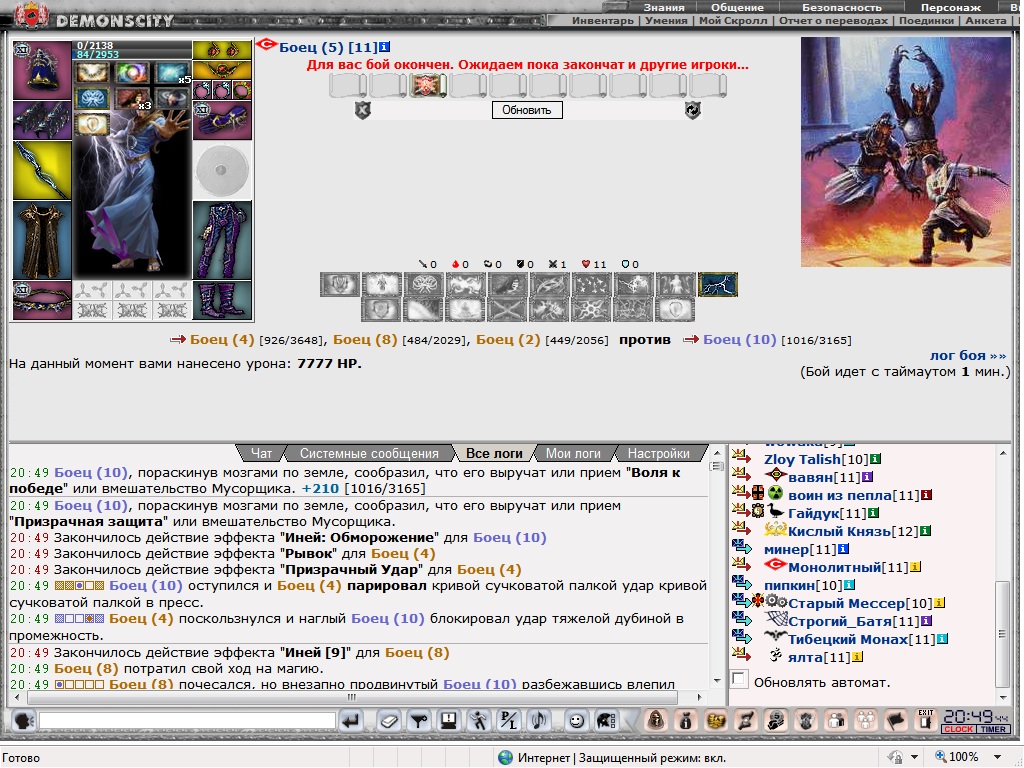Click the log horizontal scrollbar thumb
The width and height of the screenshot is (1024, 768).
tap(352, 697)
